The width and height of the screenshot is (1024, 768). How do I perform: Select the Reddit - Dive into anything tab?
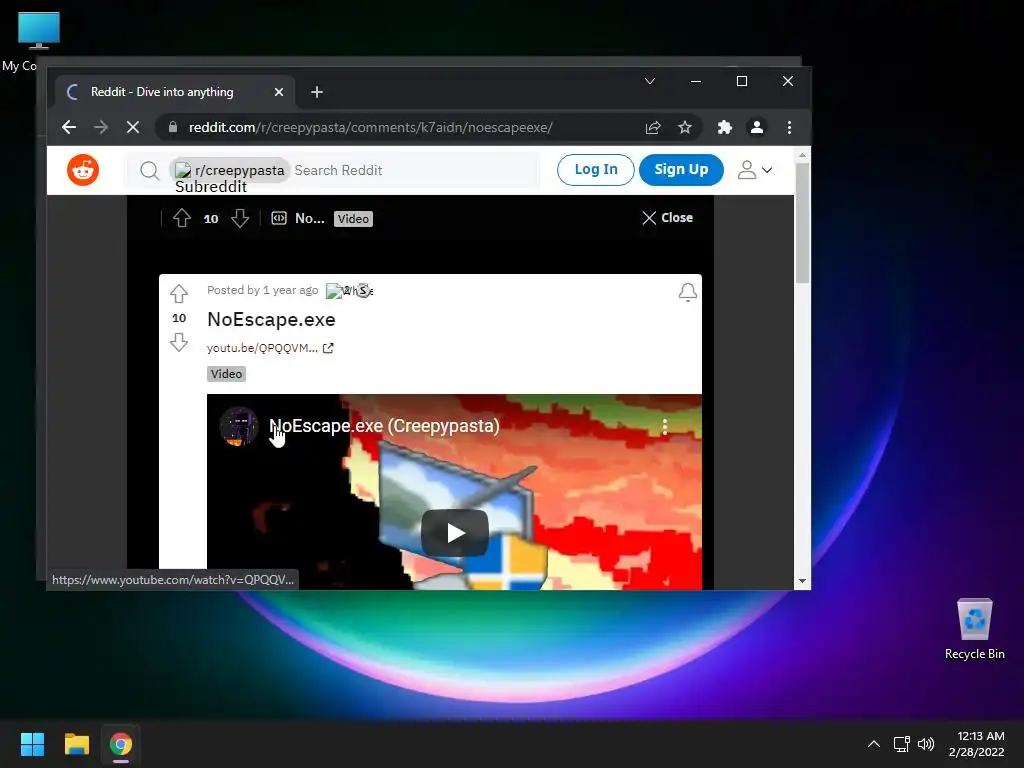pos(174,92)
